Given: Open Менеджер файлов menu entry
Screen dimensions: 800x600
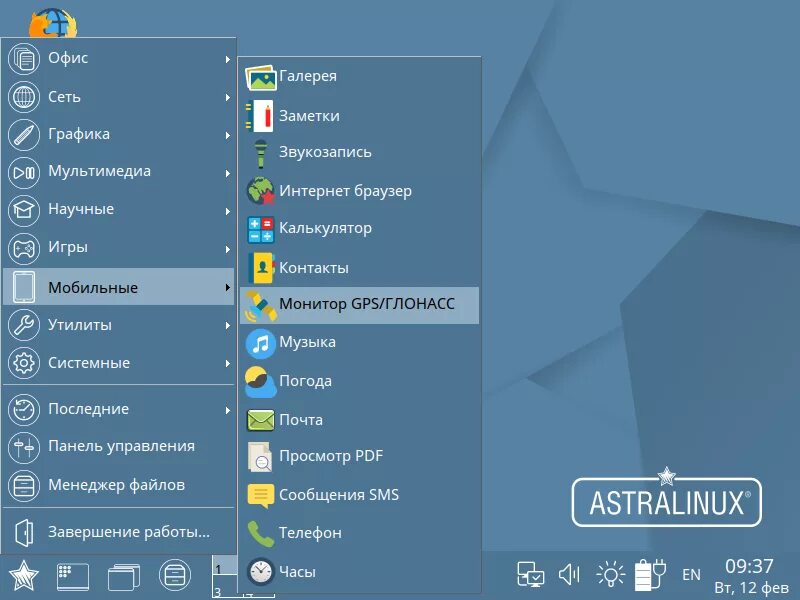Looking at the screenshot, I should click(x=118, y=485).
